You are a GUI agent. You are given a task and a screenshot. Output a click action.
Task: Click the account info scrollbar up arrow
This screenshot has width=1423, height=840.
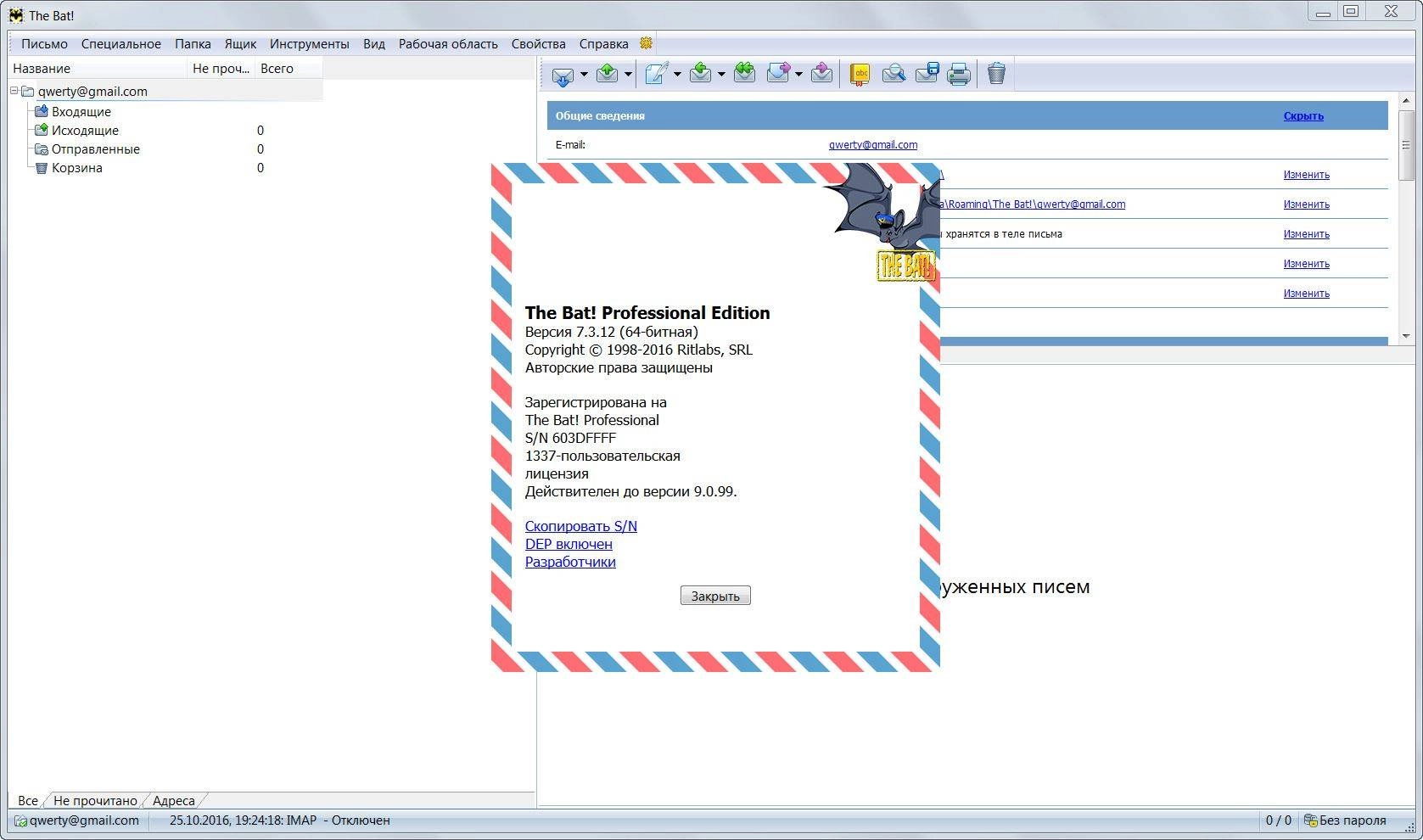pos(1406,101)
